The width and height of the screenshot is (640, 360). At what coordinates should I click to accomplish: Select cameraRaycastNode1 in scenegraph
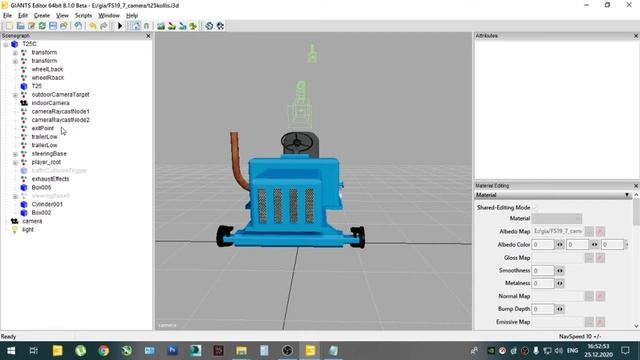coord(60,111)
